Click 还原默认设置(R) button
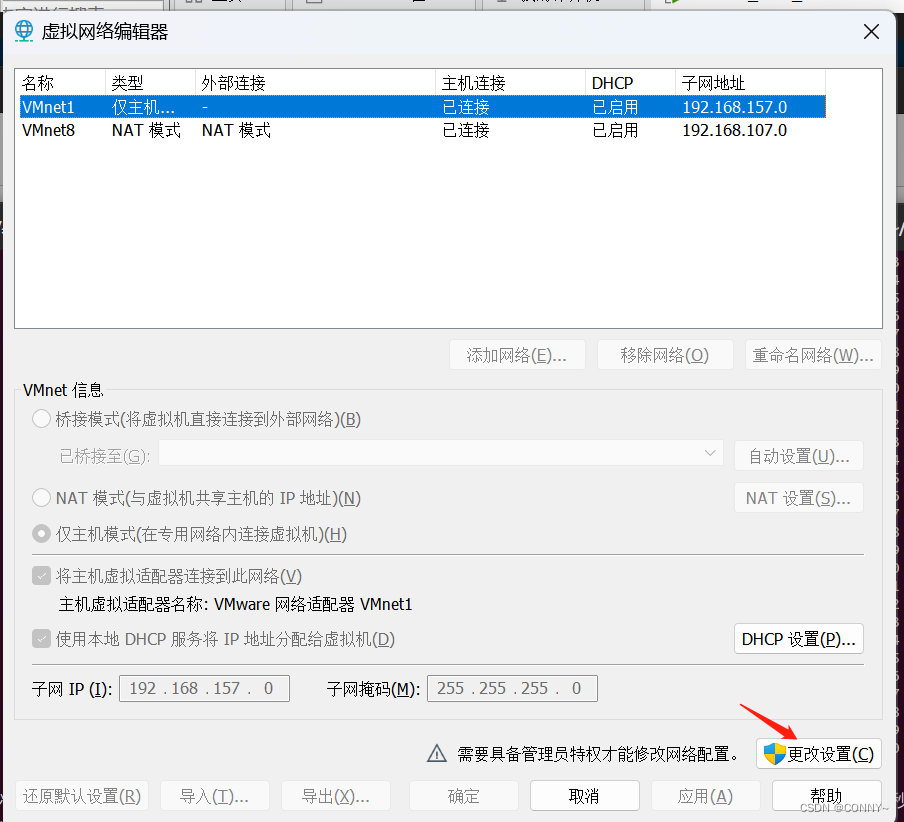Image resolution: width=904 pixels, height=822 pixels. (82, 796)
